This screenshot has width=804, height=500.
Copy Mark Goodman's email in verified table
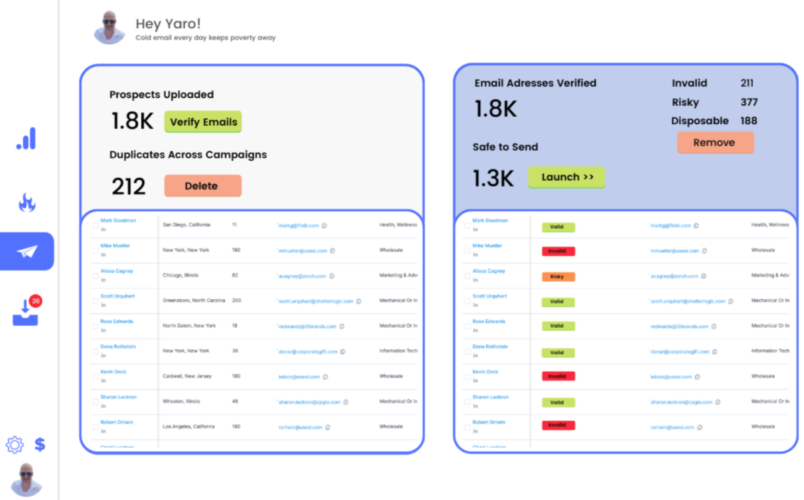696,226
